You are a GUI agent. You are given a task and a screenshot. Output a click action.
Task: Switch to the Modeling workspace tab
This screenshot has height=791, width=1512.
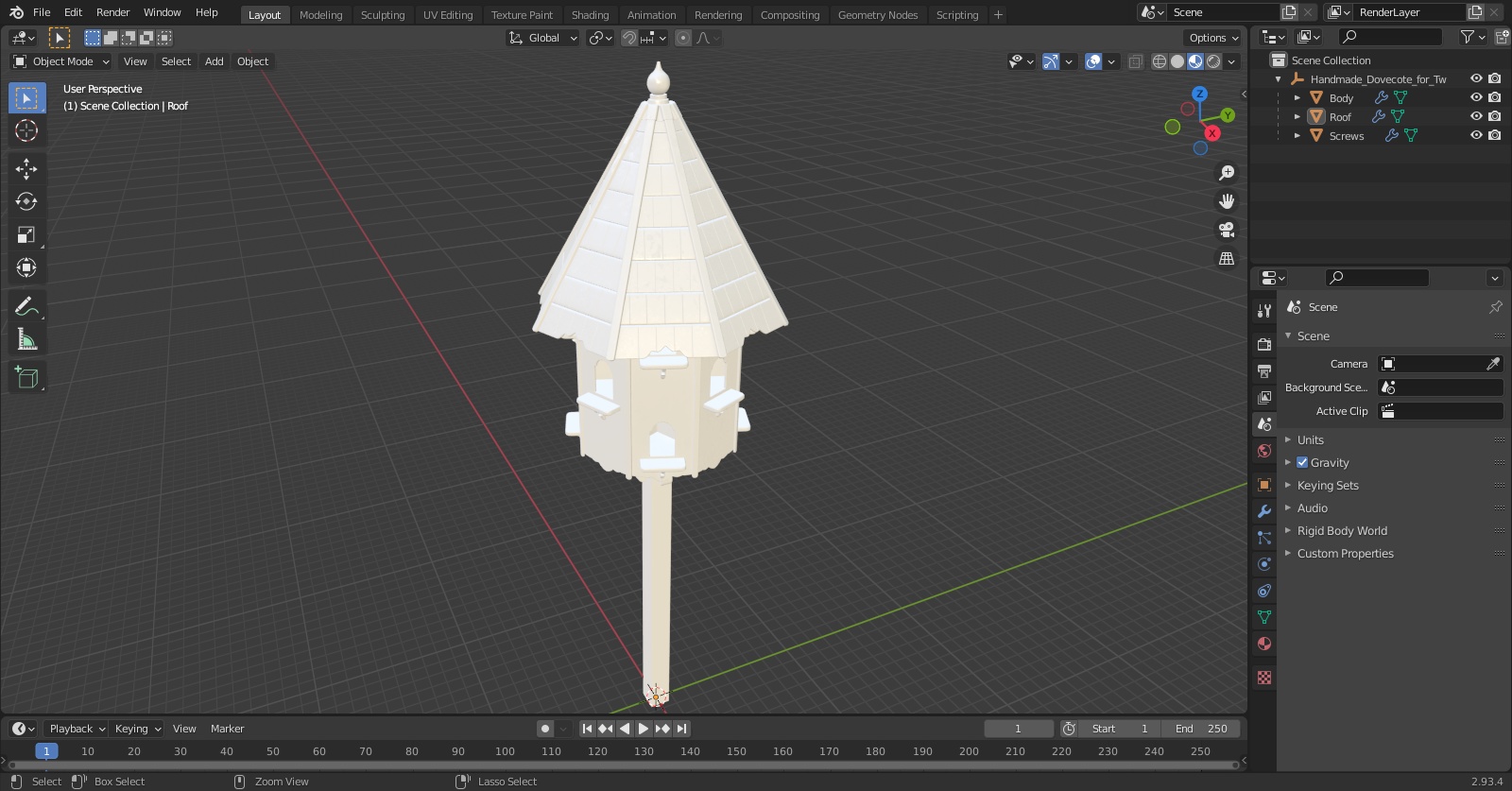(x=320, y=15)
